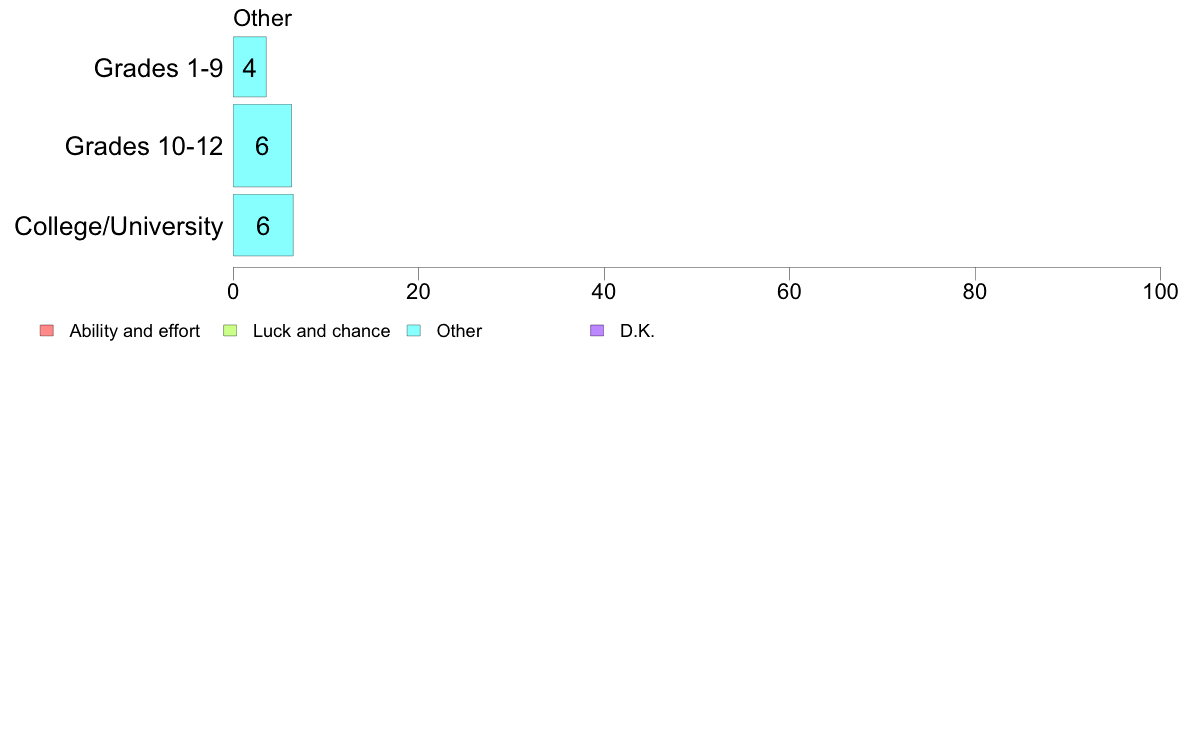
Task: Click the "Grades 1-9" axis label
Action: (158, 68)
